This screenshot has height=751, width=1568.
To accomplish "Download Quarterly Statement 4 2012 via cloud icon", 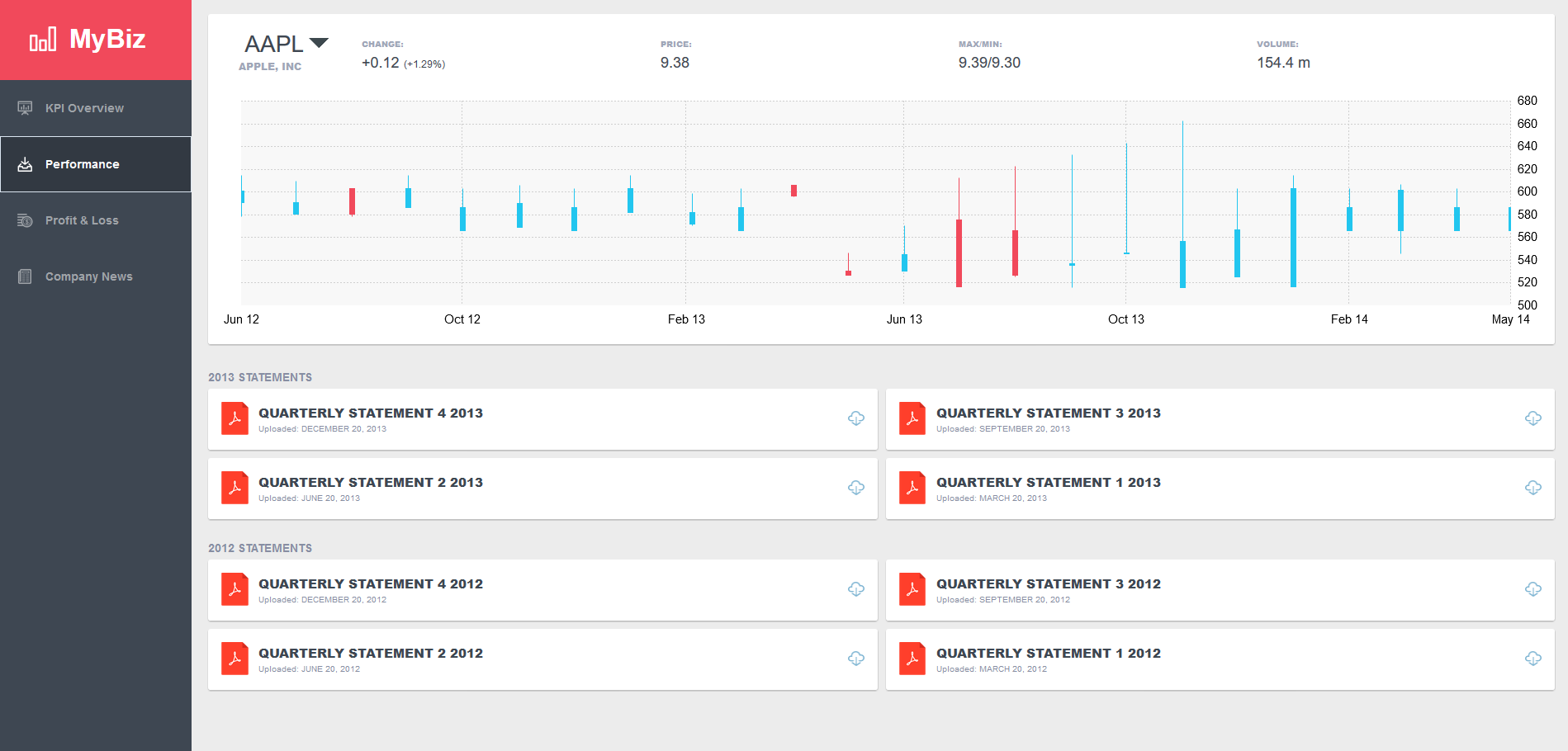I will point(856,589).
